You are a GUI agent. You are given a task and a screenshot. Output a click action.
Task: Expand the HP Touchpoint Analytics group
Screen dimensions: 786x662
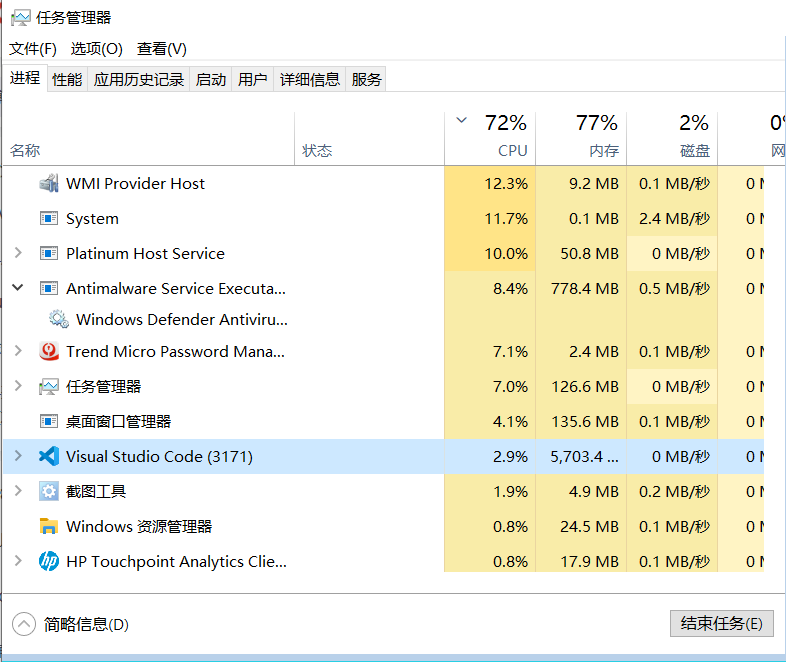(x=18, y=560)
